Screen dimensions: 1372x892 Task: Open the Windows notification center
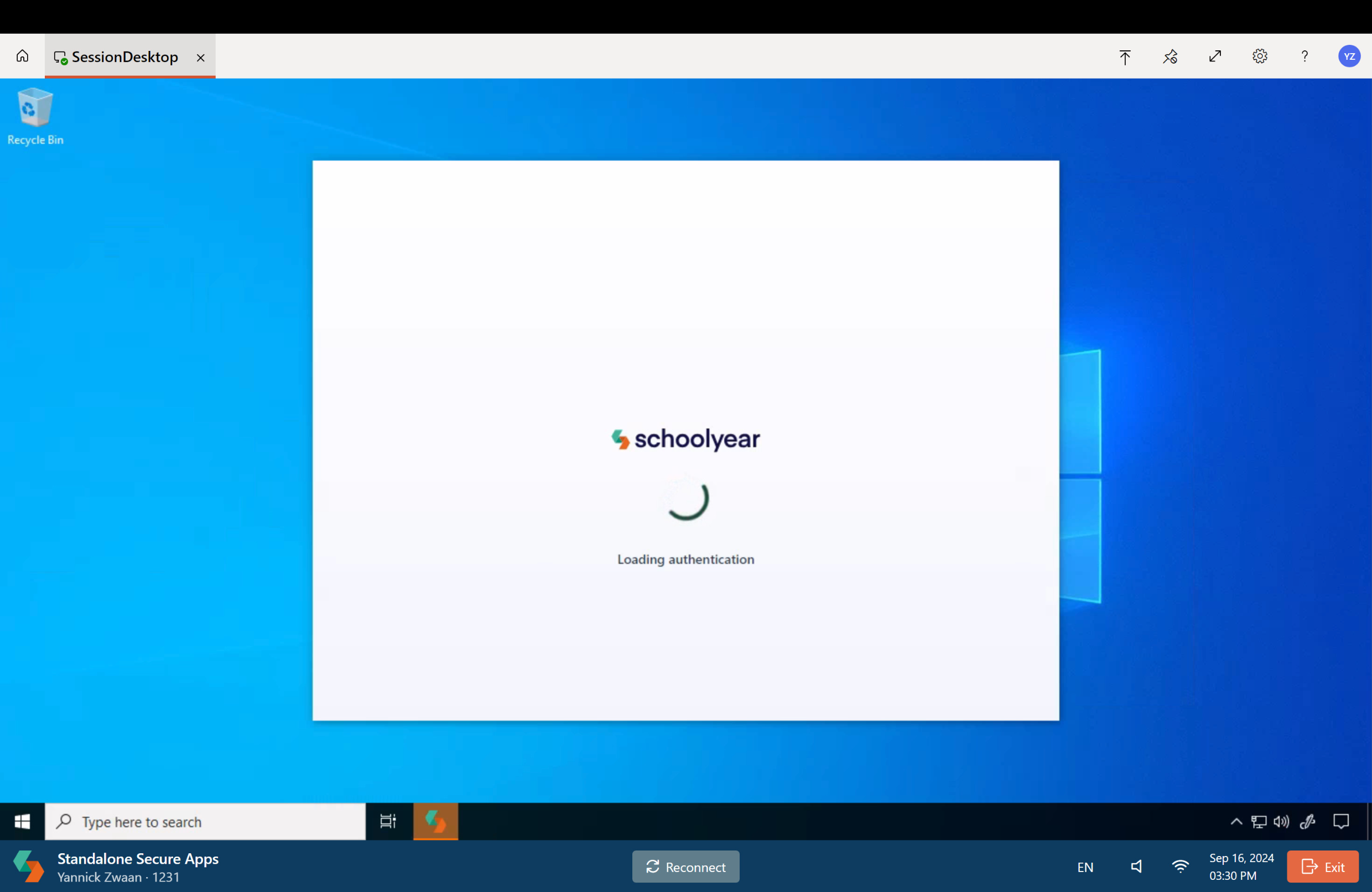click(x=1342, y=821)
